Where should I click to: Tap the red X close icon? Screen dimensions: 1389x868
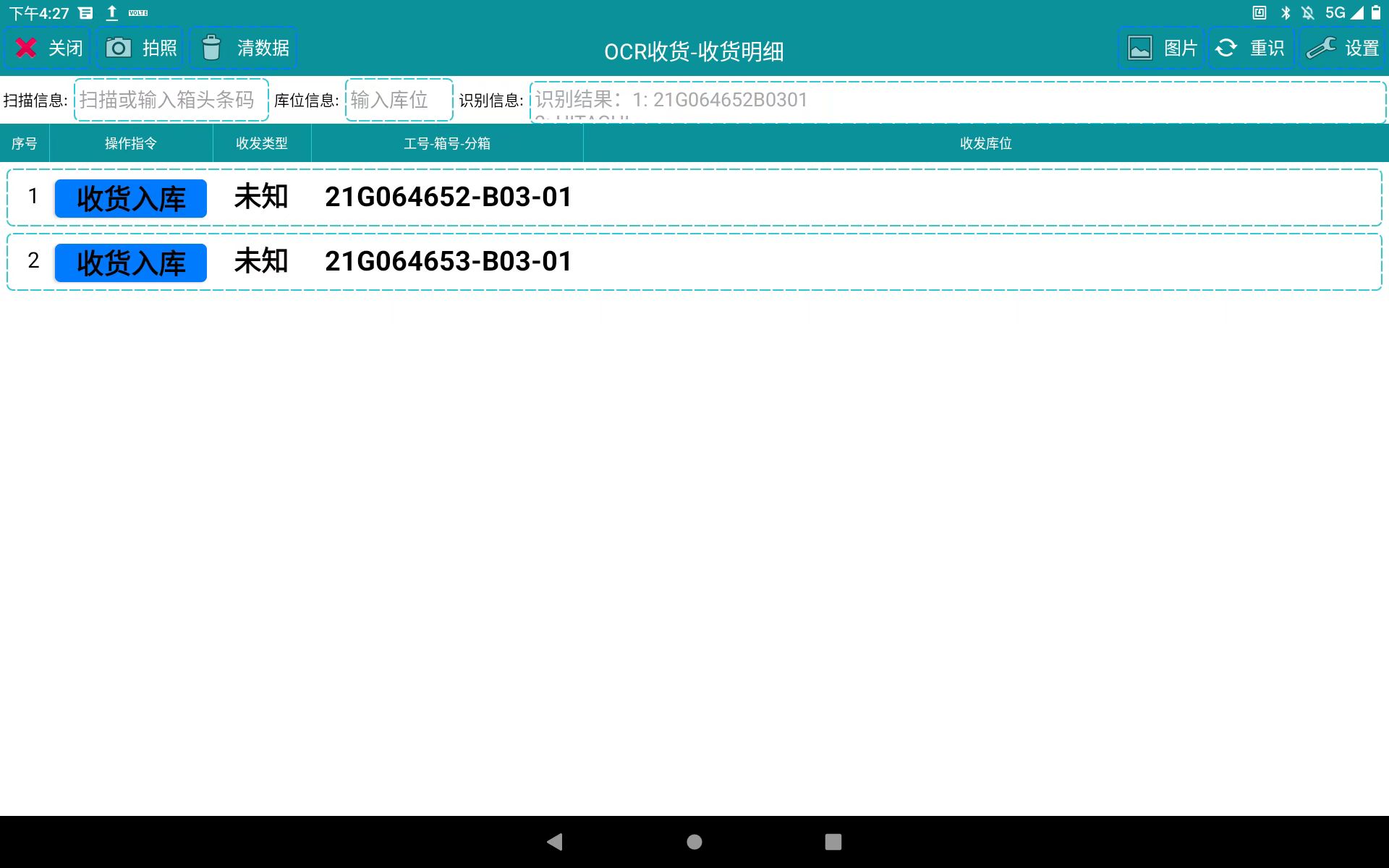(x=27, y=48)
